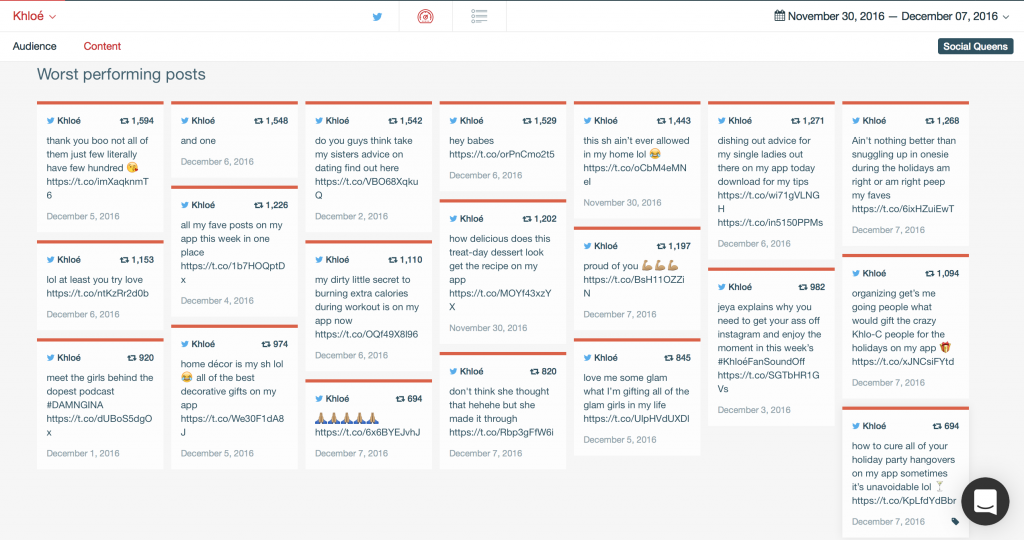Open the home décor gifts post
The image size is (1024, 540).
click(234, 398)
